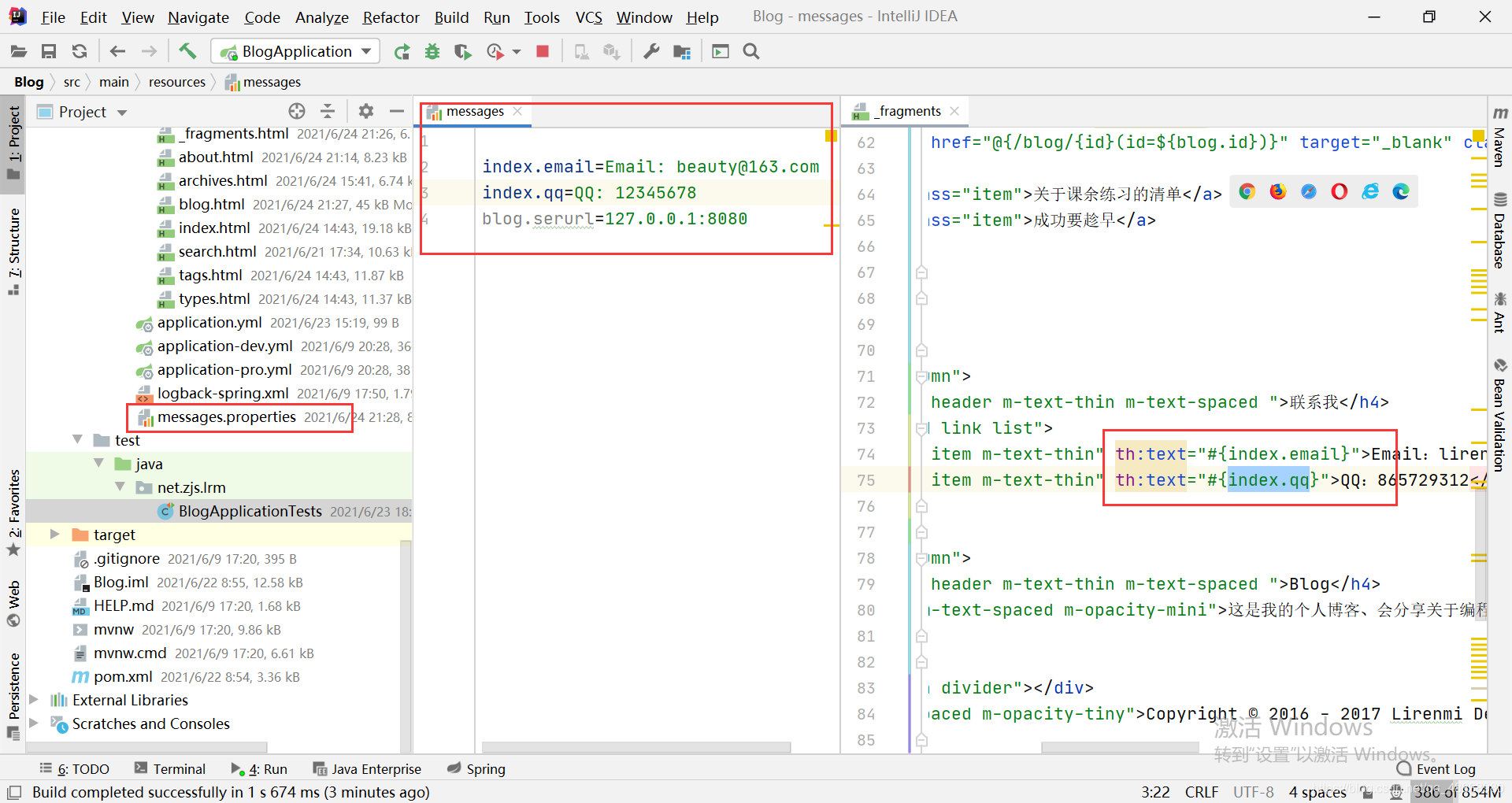The image size is (1512, 803).
Task: Open the Project panel gear options
Action: [x=365, y=111]
